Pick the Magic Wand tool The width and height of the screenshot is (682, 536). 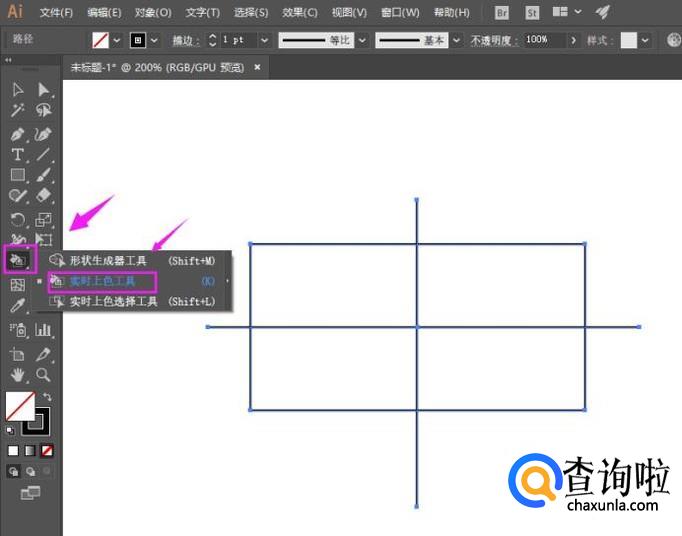point(17,111)
